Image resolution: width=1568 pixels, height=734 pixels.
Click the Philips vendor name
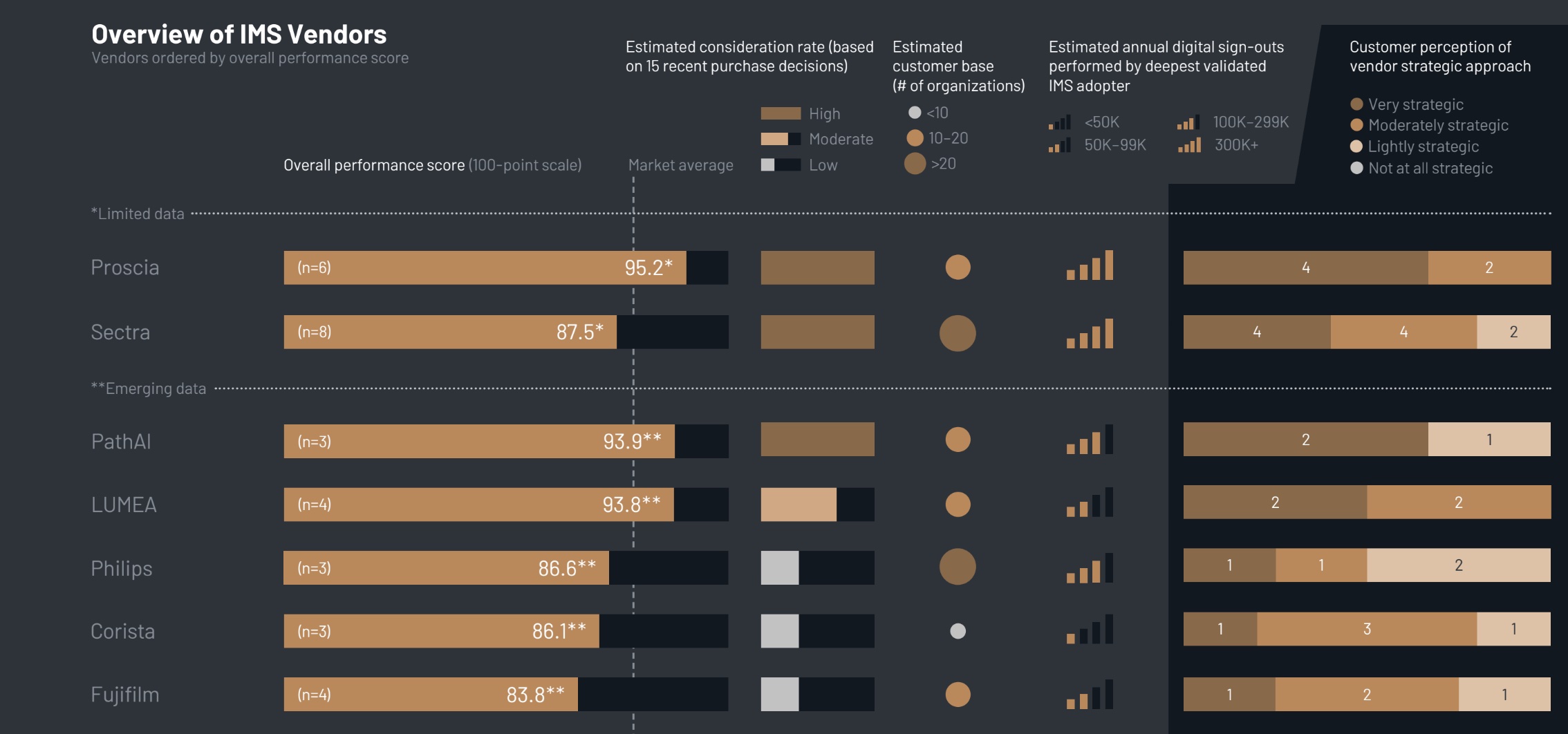pyautogui.click(x=122, y=568)
